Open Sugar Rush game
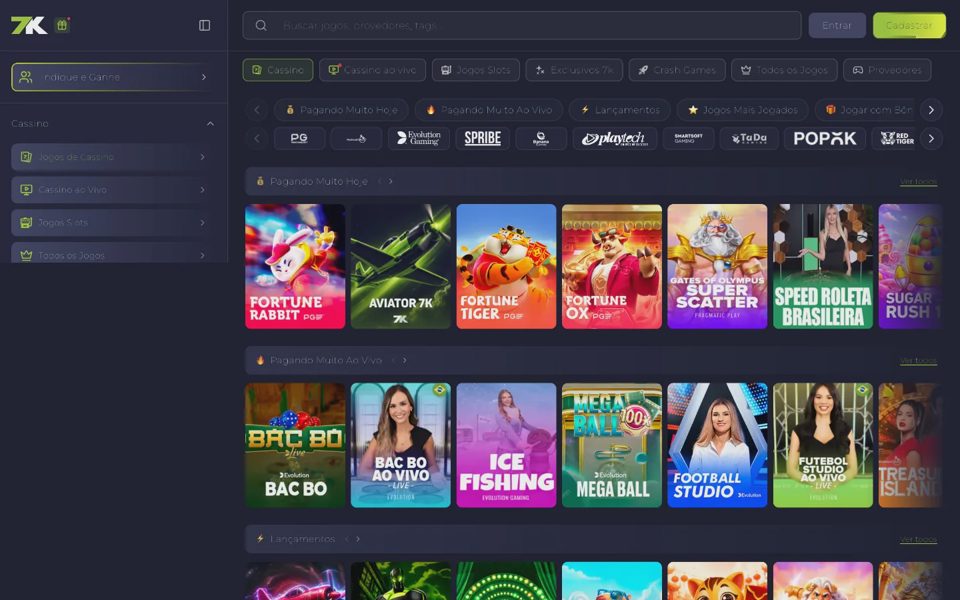The image size is (960, 600). 910,266
